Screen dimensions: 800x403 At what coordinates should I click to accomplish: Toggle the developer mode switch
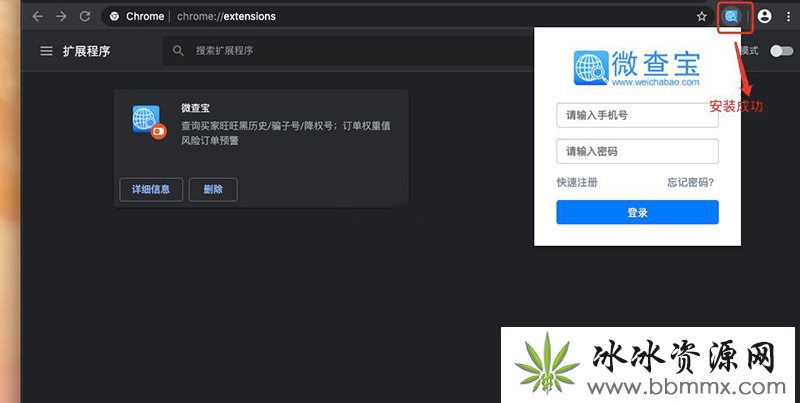781,51
